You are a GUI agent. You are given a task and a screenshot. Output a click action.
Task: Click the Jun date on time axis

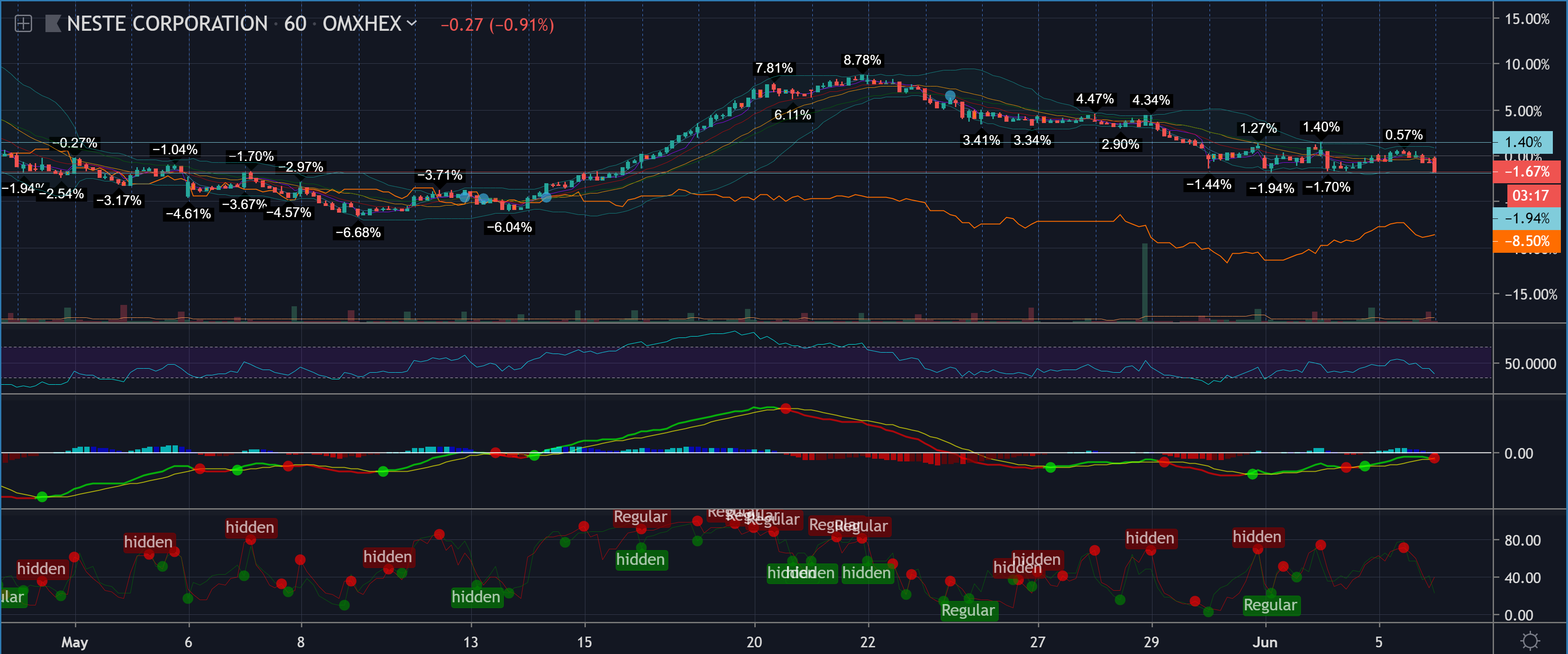click(x=1265, y=642)
